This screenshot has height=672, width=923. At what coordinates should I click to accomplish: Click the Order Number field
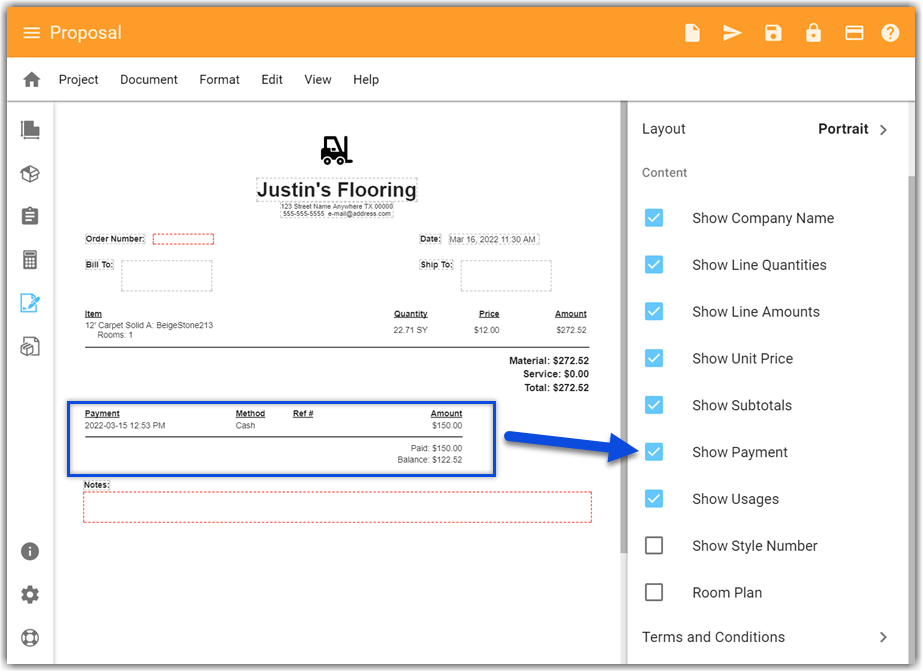coord(183,239)
